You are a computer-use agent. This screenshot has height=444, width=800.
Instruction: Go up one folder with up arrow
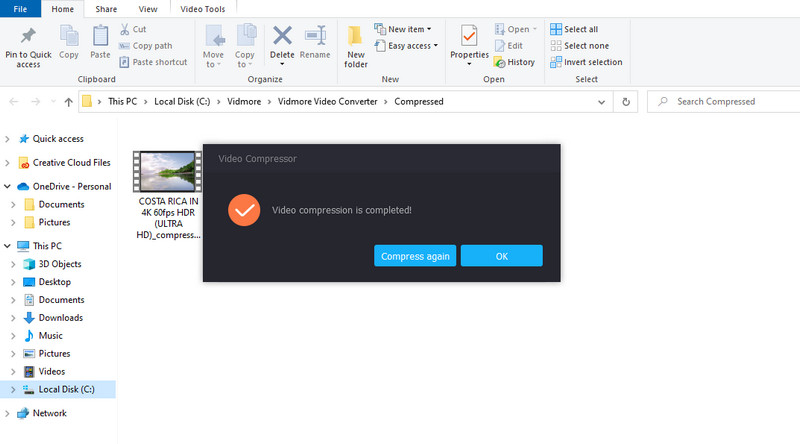[x=68, y=101]
